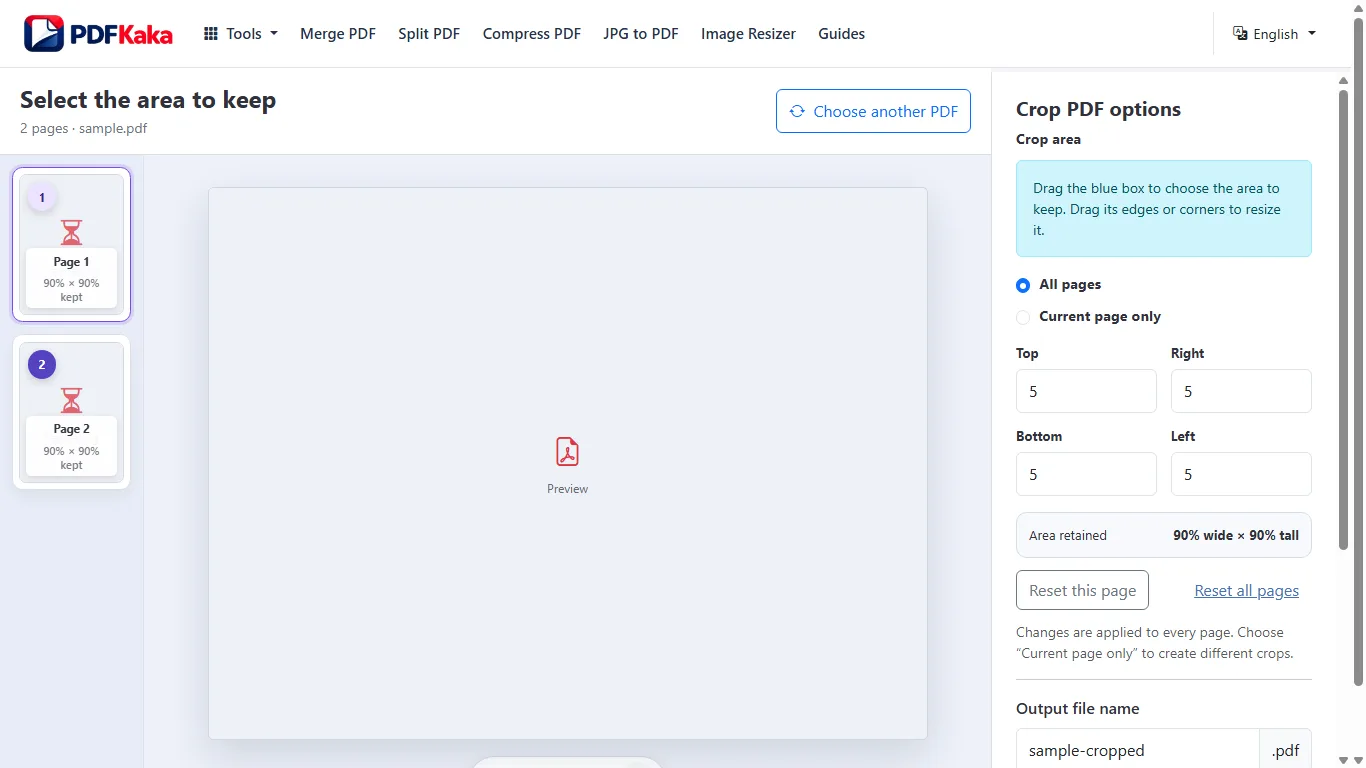Click the page number 2 badge
Viewport: 1366px width, 768px height.
(x=42, y=365)
